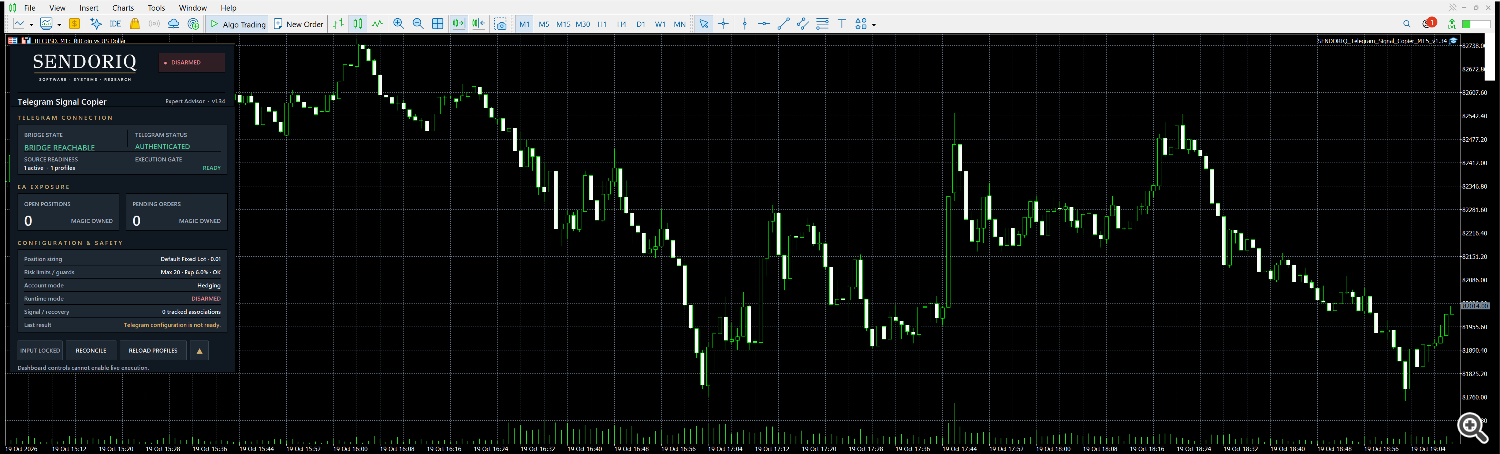
Task: Open the View menu
Action: point(57,7)
